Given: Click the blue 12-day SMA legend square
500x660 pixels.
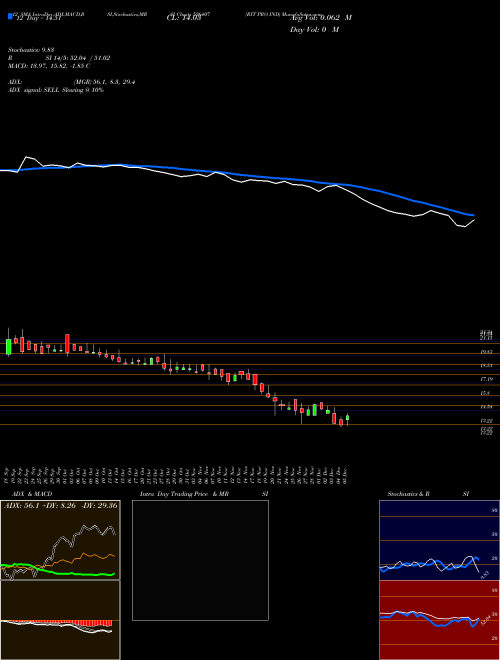Looking at the screenshot, I should (10, 17).
